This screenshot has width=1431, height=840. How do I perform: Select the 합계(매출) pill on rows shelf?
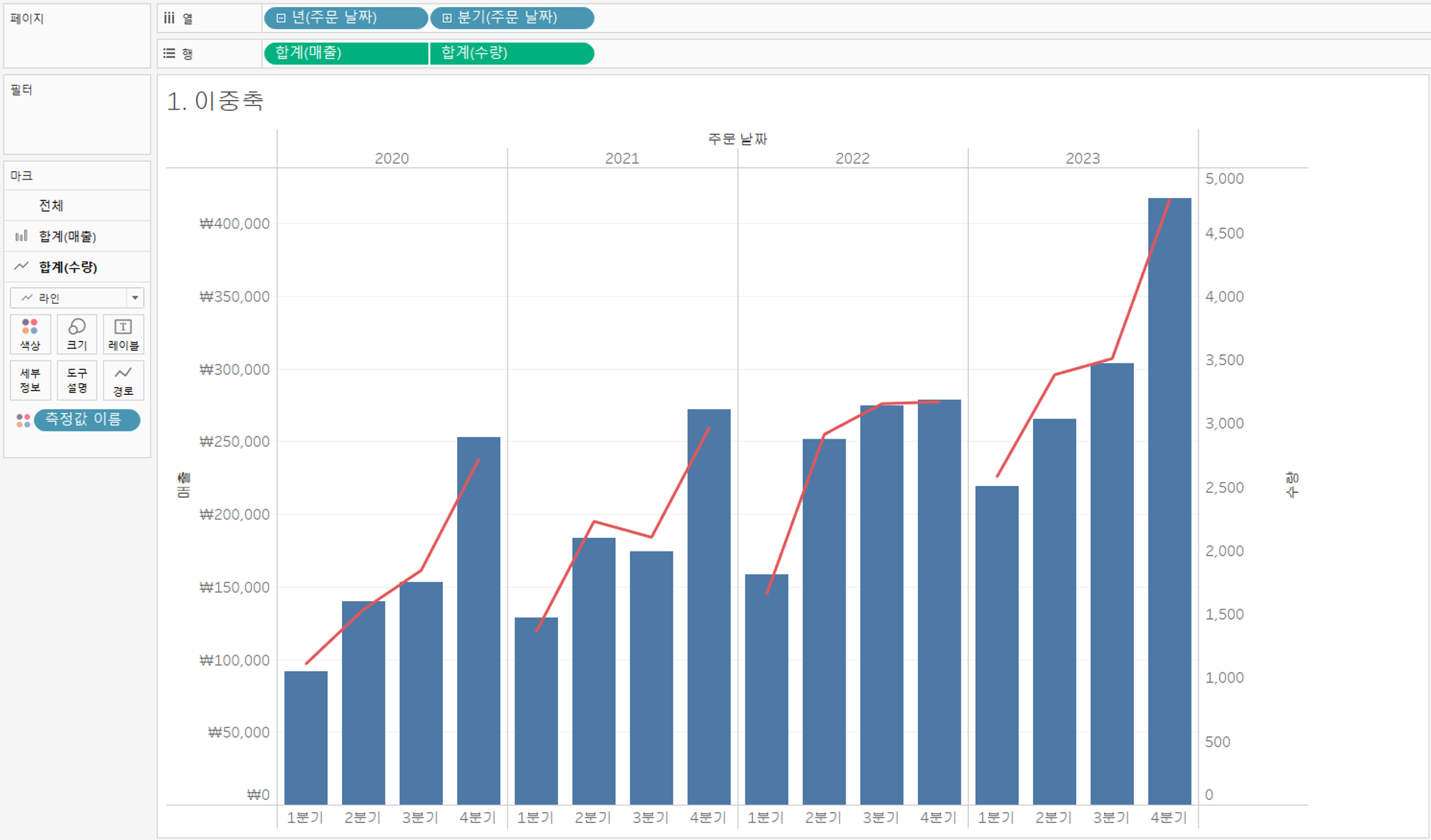(x=346, y=53)
